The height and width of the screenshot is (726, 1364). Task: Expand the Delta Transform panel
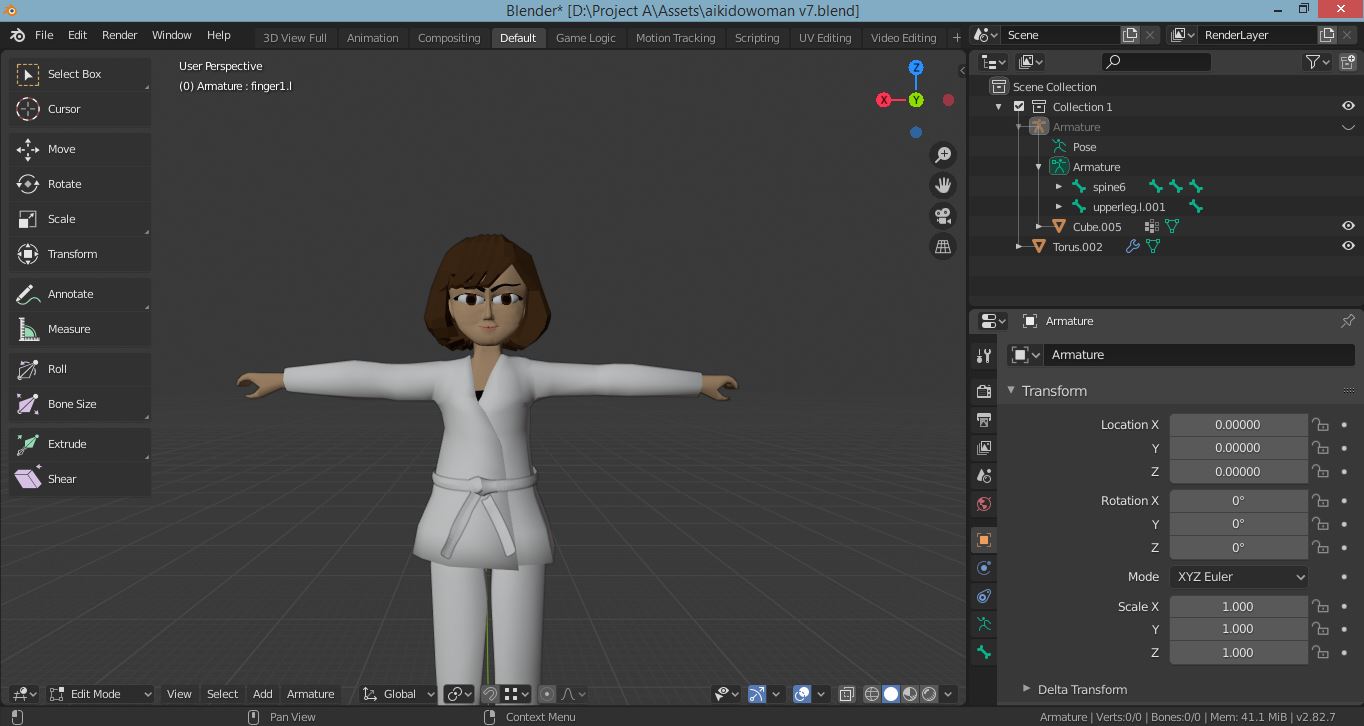[1026, 689]
